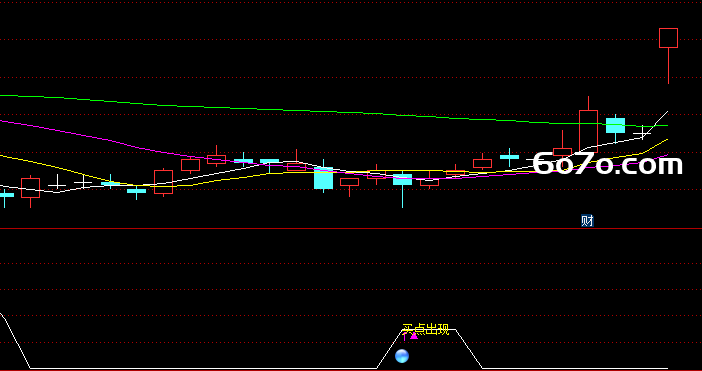
Task: Select the magenta moving average line at left
Action: click(x=67, y=131)
